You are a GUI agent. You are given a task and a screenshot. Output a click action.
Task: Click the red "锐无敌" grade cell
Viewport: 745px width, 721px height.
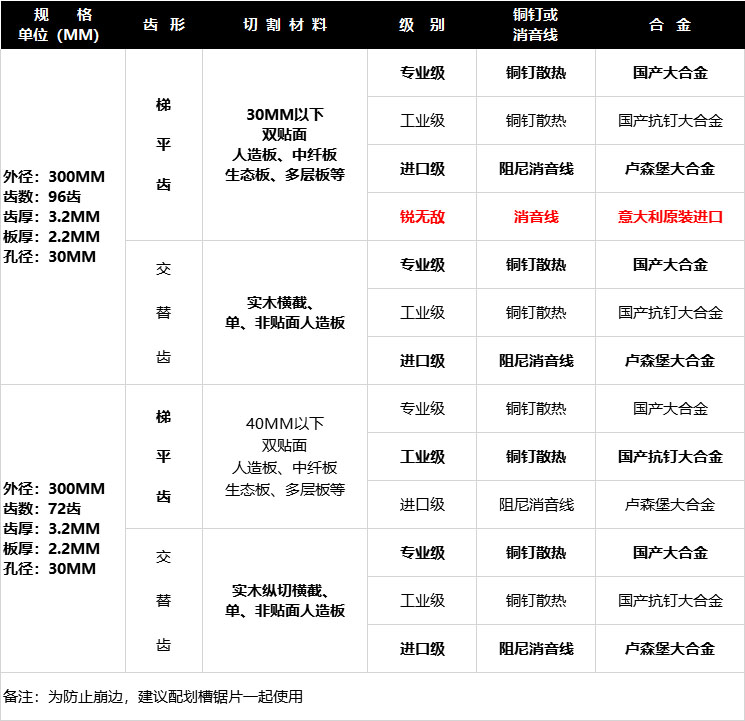pos(422,217)
